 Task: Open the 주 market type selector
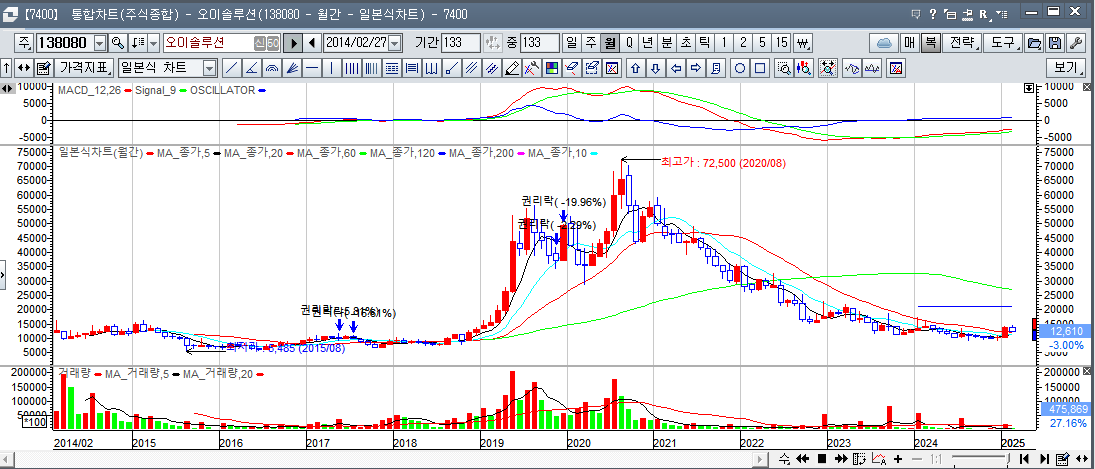point(25,43)
